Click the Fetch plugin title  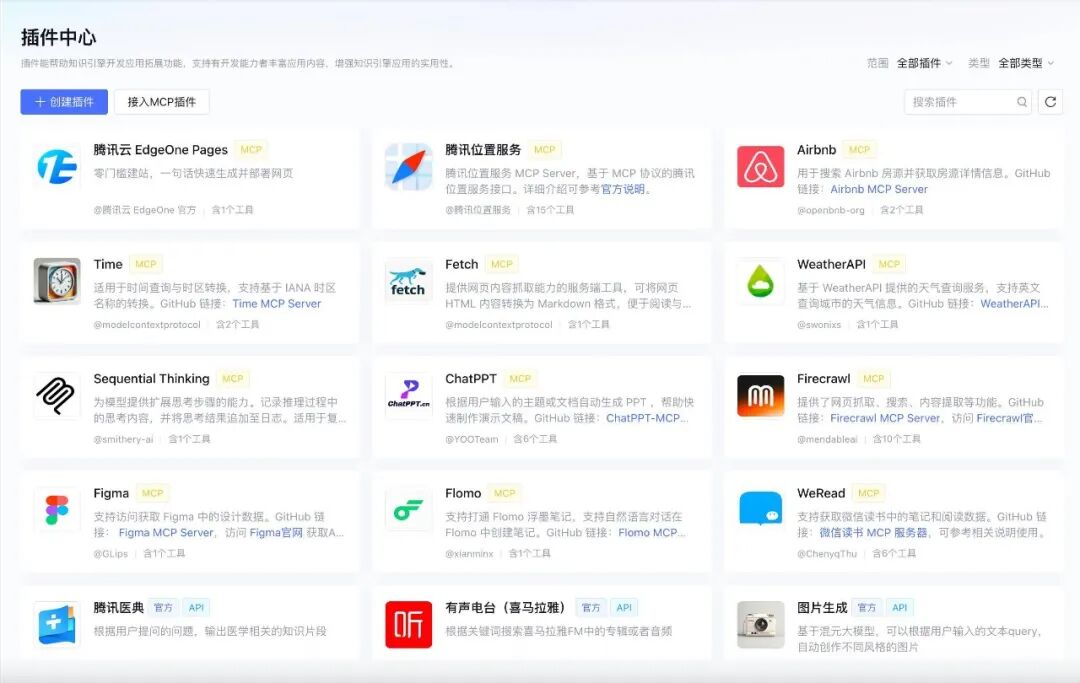pyautogui.click(x=461, y=264)
